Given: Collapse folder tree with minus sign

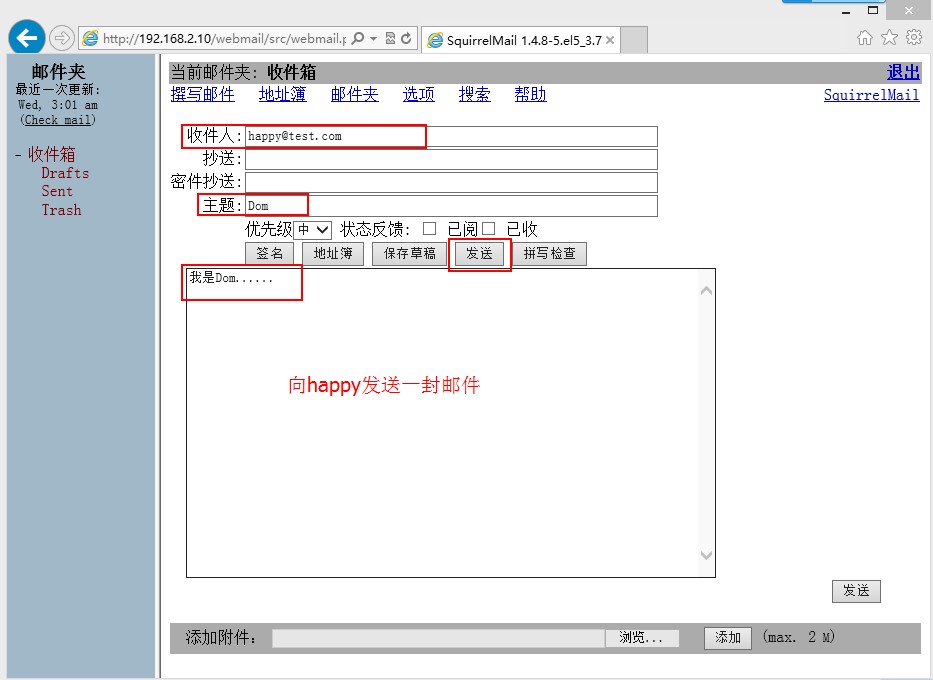Looking at the screenshot, I should (18, 155).
